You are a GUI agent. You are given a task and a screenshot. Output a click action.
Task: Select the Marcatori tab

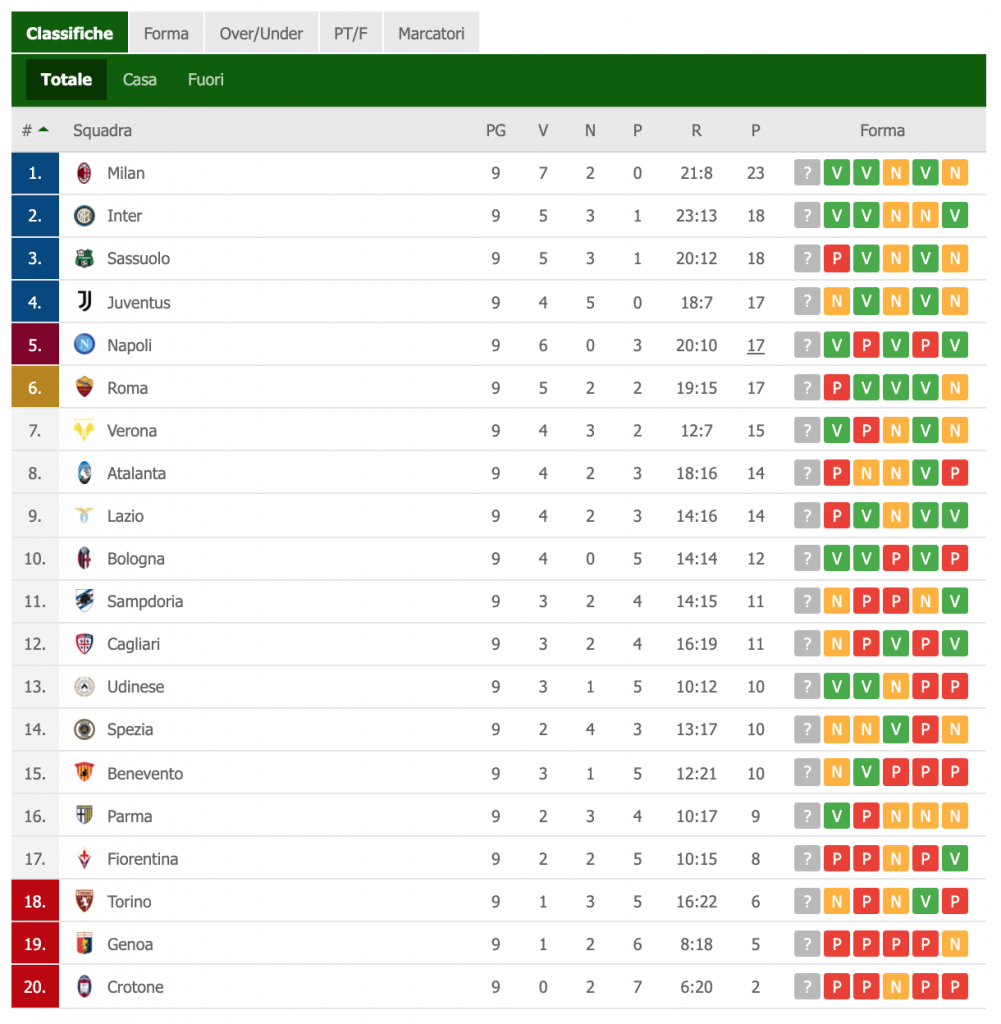pyautogui.click(x=431, y=33)
